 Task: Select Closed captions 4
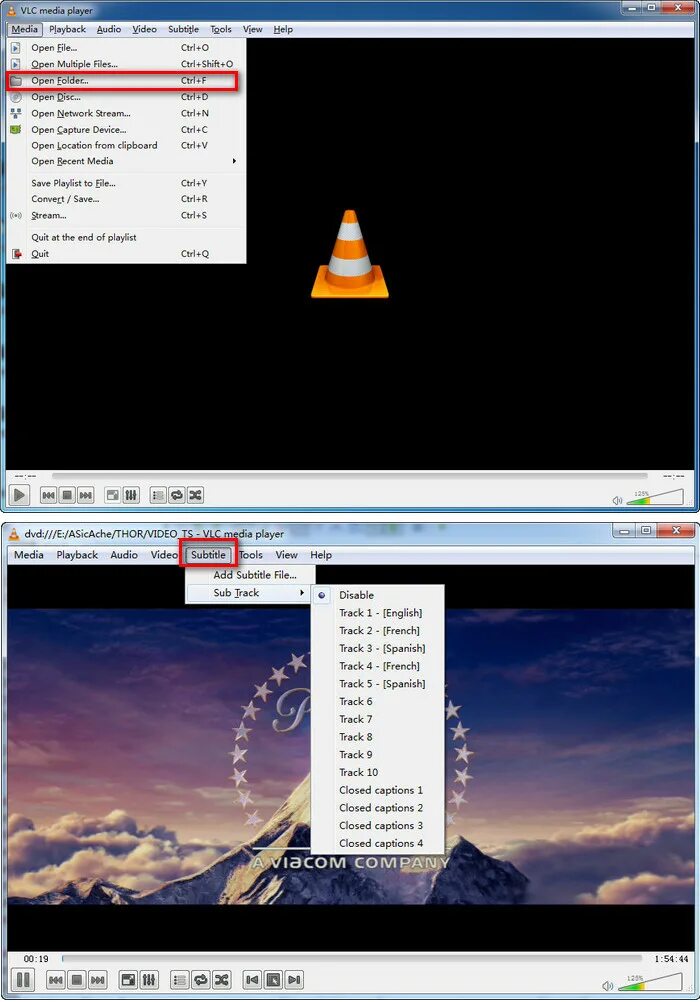click(x=378, y=844)
